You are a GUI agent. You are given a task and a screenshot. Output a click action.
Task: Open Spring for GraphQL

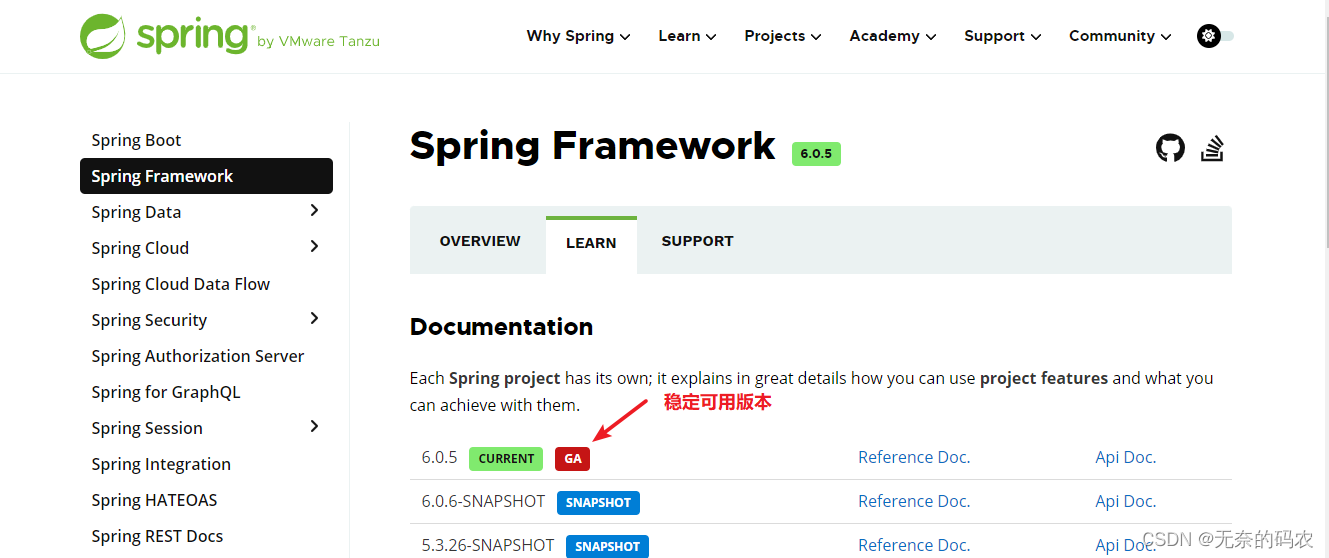pos(166,392)
